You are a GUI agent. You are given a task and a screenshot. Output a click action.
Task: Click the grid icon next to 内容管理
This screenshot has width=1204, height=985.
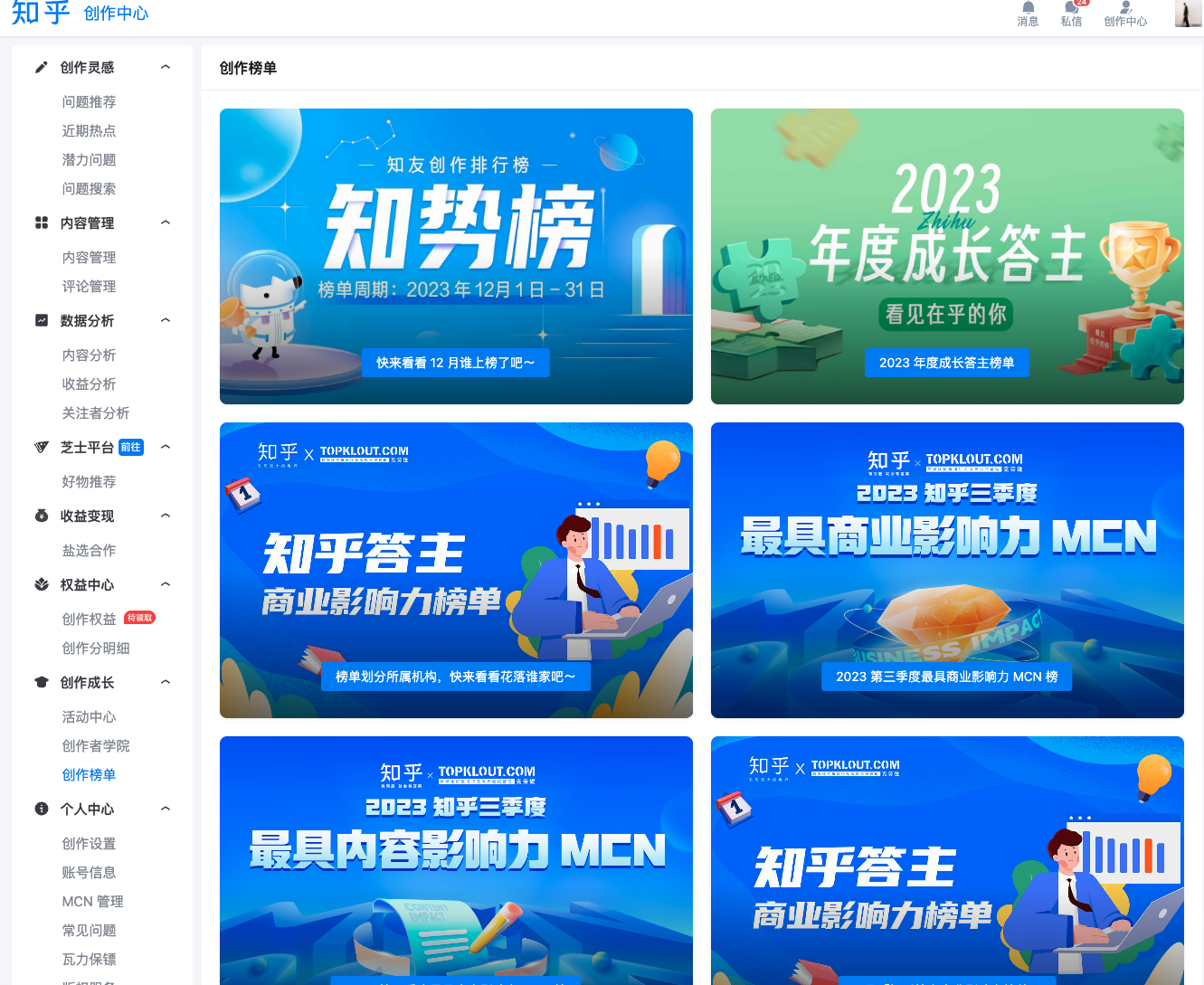[42, 223]
